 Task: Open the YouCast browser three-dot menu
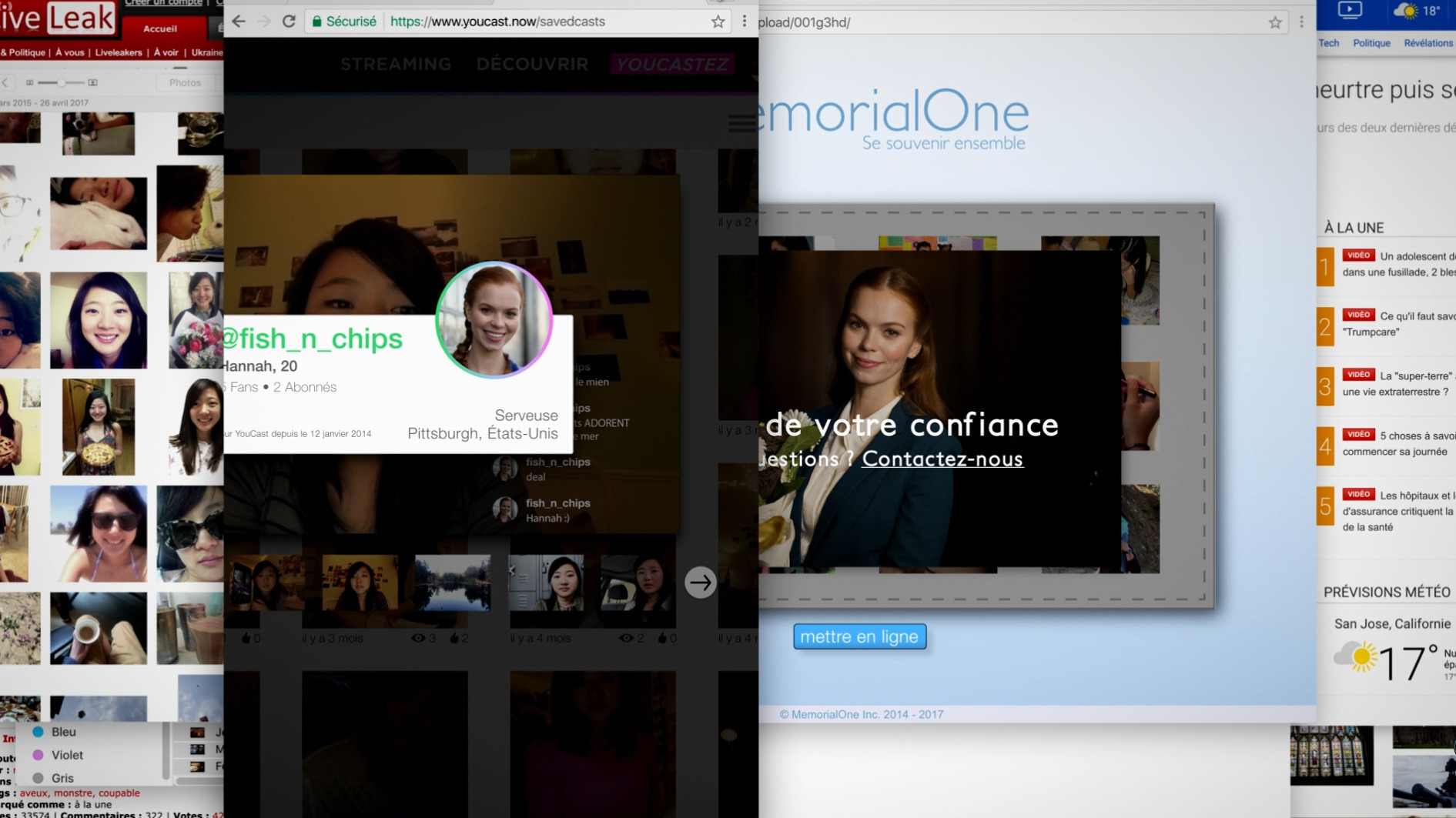(x=744, y=22)
